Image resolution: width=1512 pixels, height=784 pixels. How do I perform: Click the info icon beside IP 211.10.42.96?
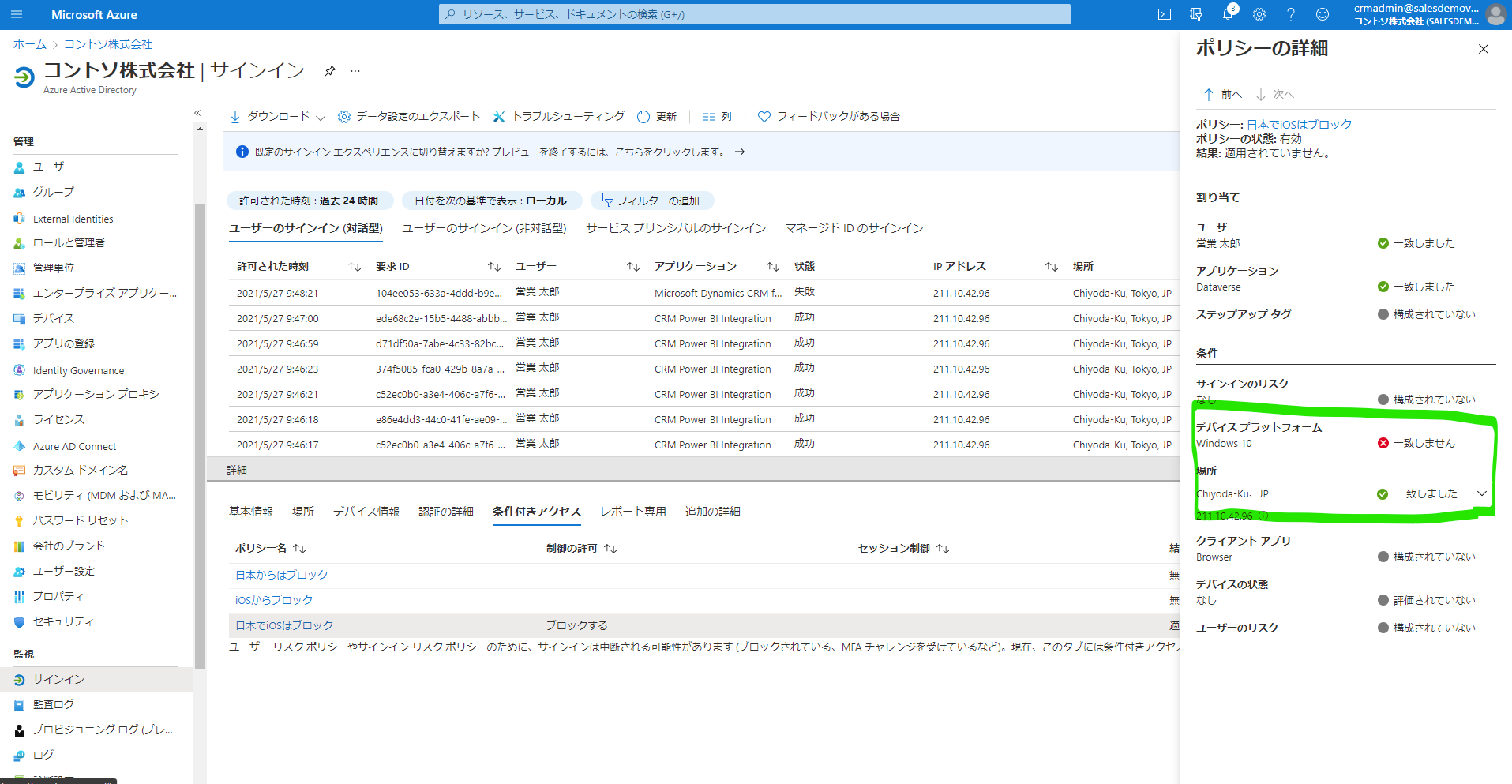1263,516
